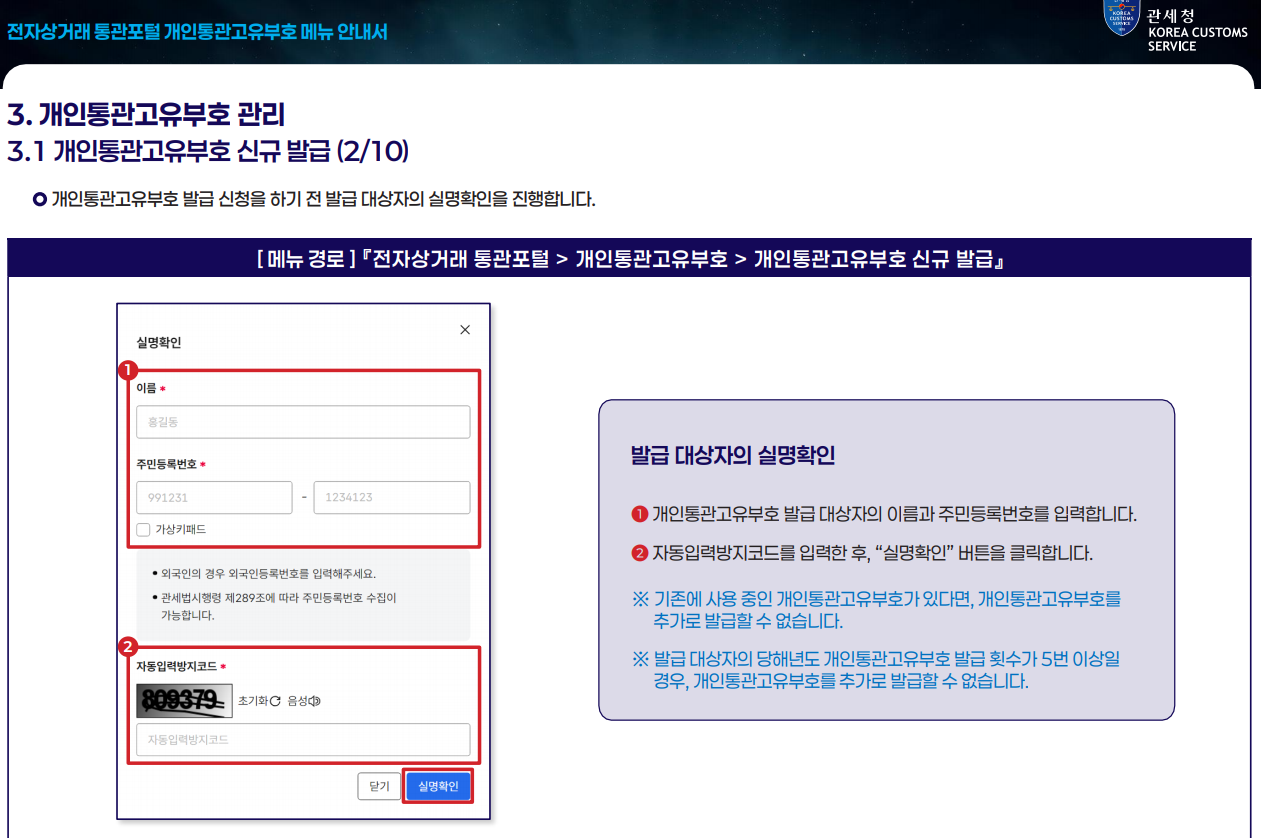Play the 음성 audio captcha speaker icon

pos(315,701)
